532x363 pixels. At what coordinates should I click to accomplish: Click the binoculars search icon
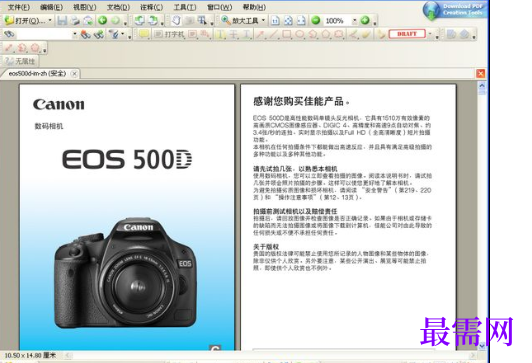(x=9, y=34)
